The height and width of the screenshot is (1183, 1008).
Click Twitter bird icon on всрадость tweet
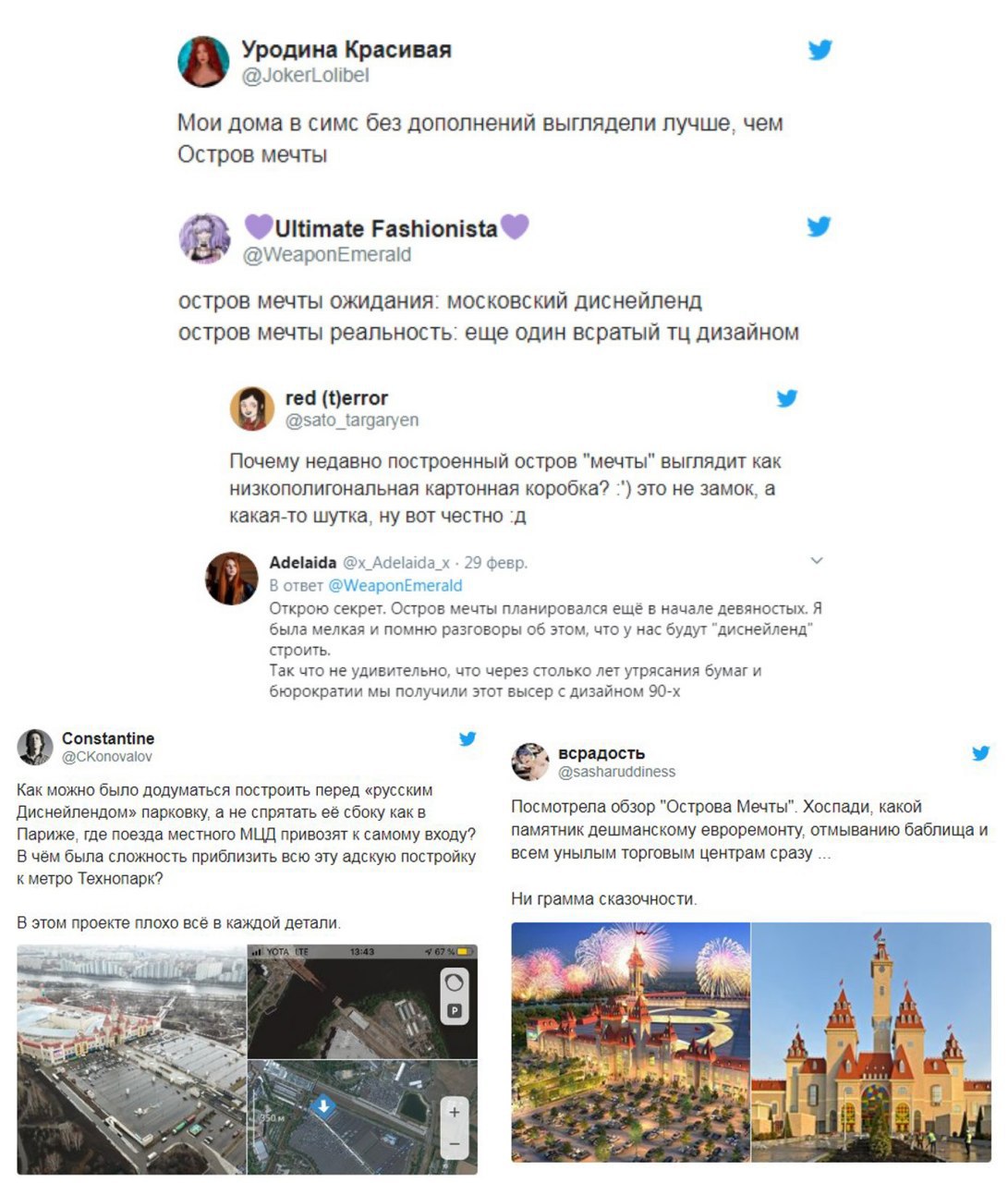tap(980, 753)
